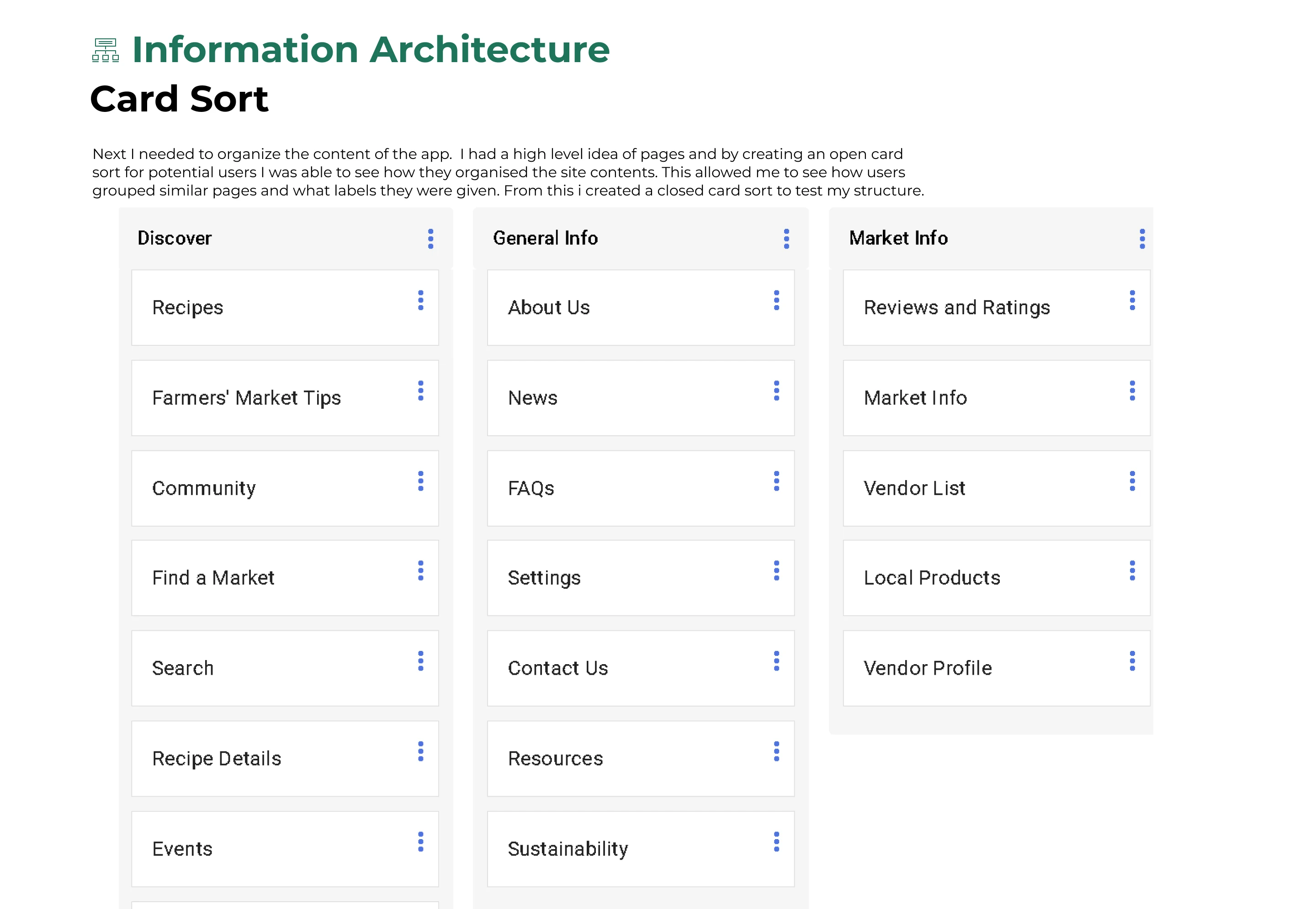Open the Market Info column header's kebab menu

[1141, 238]
